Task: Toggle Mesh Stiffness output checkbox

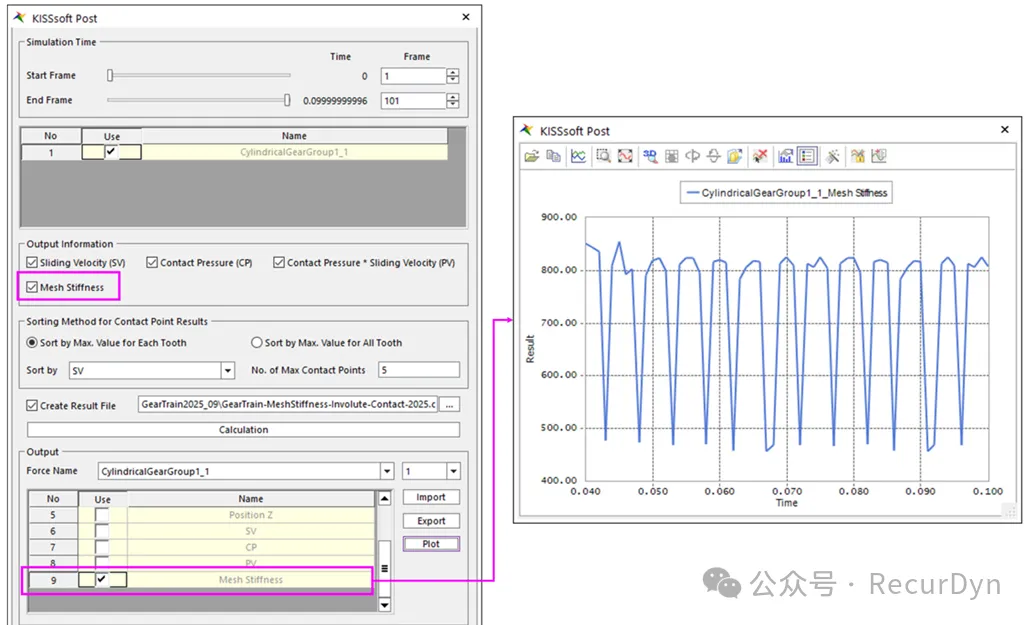Action: [32, 287]
